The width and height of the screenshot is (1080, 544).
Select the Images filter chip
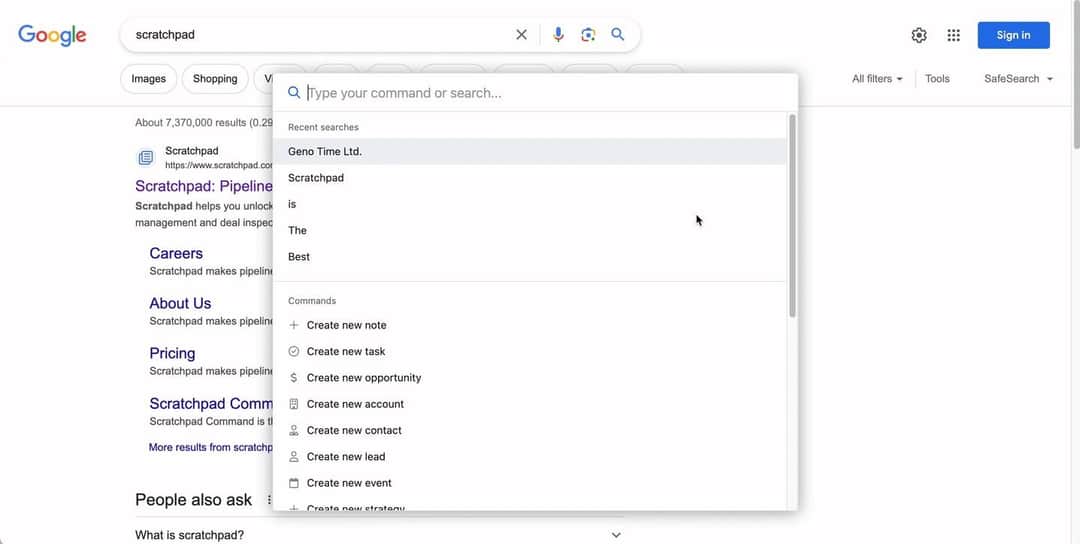[149, 79]
